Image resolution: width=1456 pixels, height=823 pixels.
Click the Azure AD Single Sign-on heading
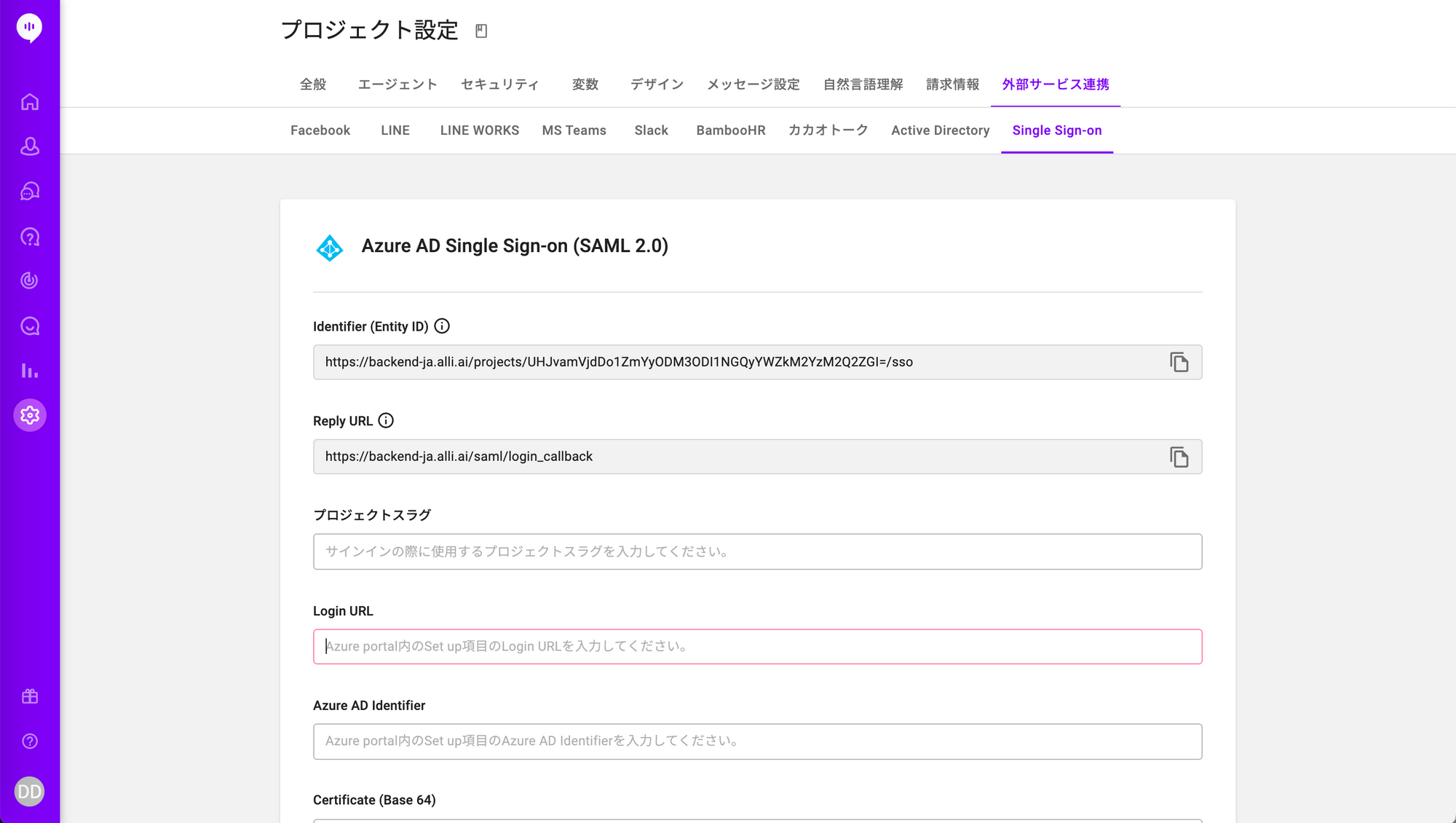[x=515, y=246]
